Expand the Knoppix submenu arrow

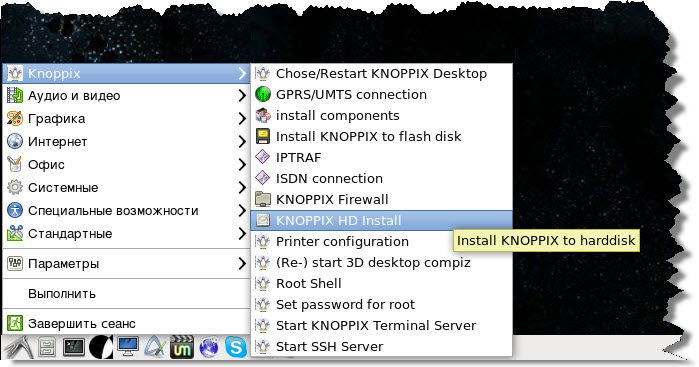pyautogui.click(x=242, y=74)
